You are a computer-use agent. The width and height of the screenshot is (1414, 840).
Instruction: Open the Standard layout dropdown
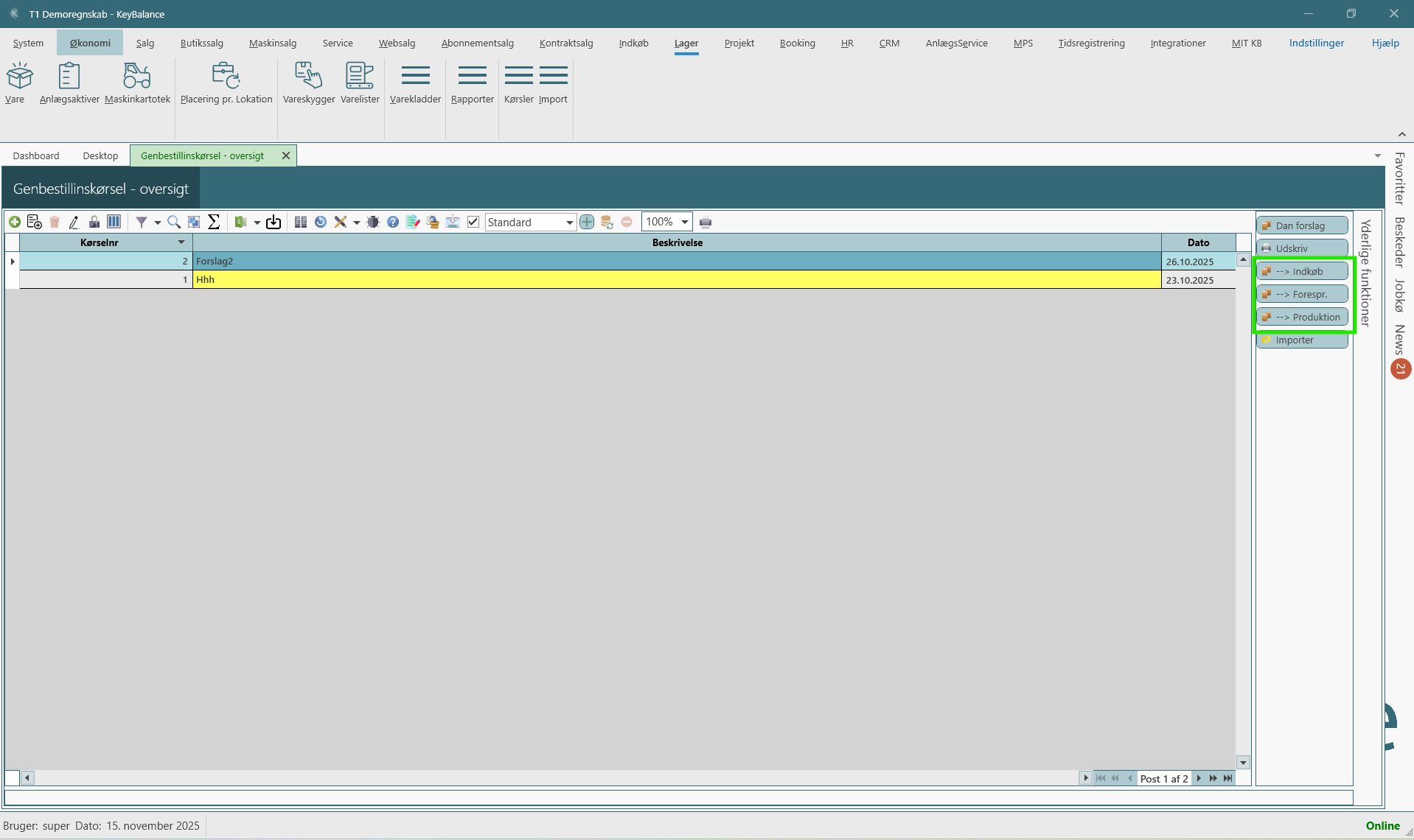[x=569, y=223]
